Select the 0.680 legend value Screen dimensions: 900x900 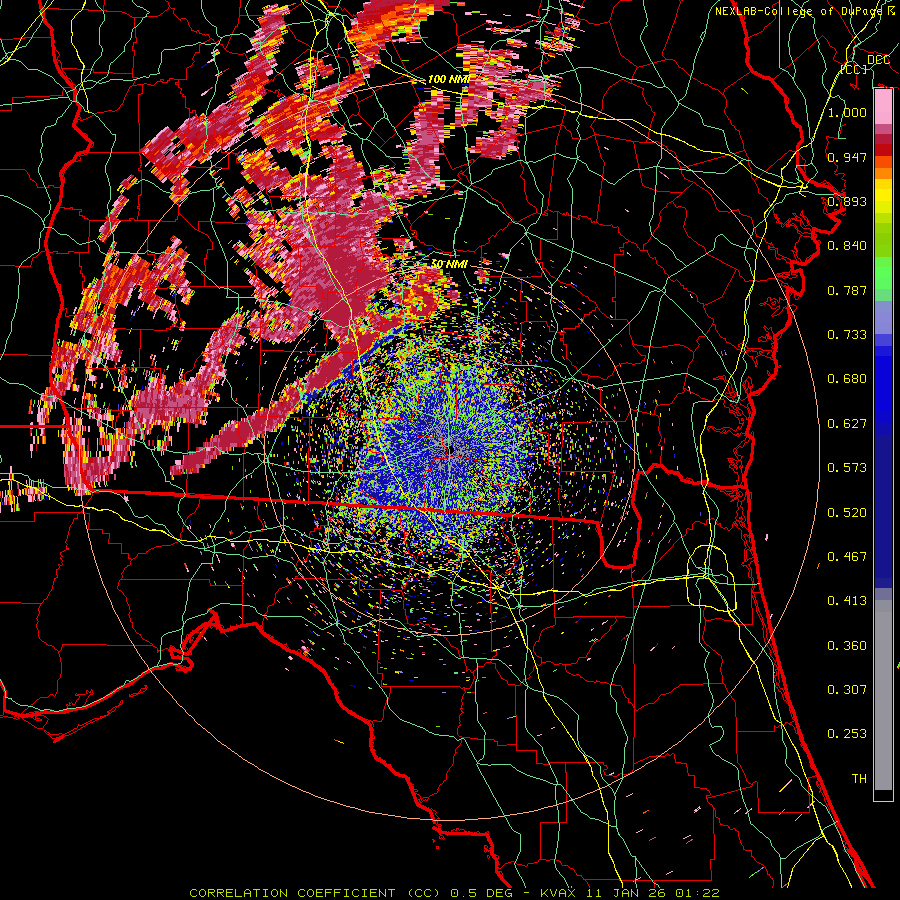click(847, 379)
